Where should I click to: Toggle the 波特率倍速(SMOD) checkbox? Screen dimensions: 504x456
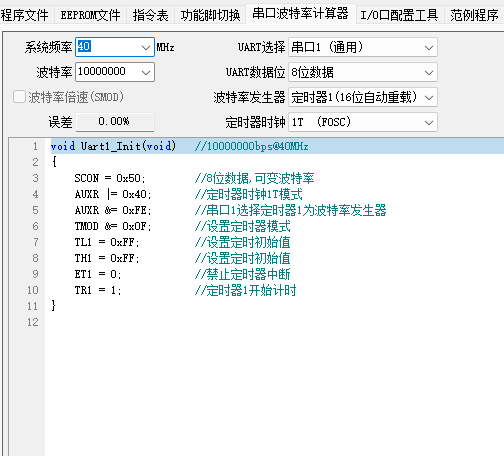pos(19,97)
